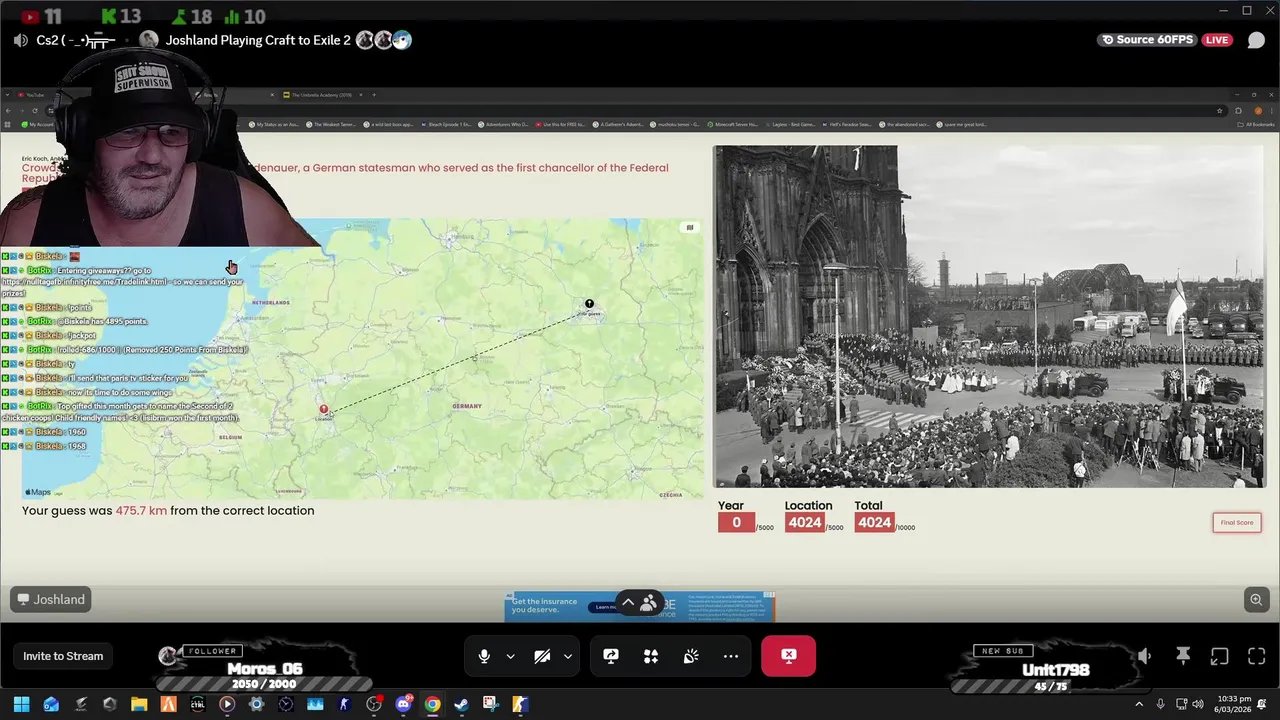The width and height of the screenshot is (1280, 720).
Task: Click the black correct-location pin on the map
Action: [x=589, y=304]
